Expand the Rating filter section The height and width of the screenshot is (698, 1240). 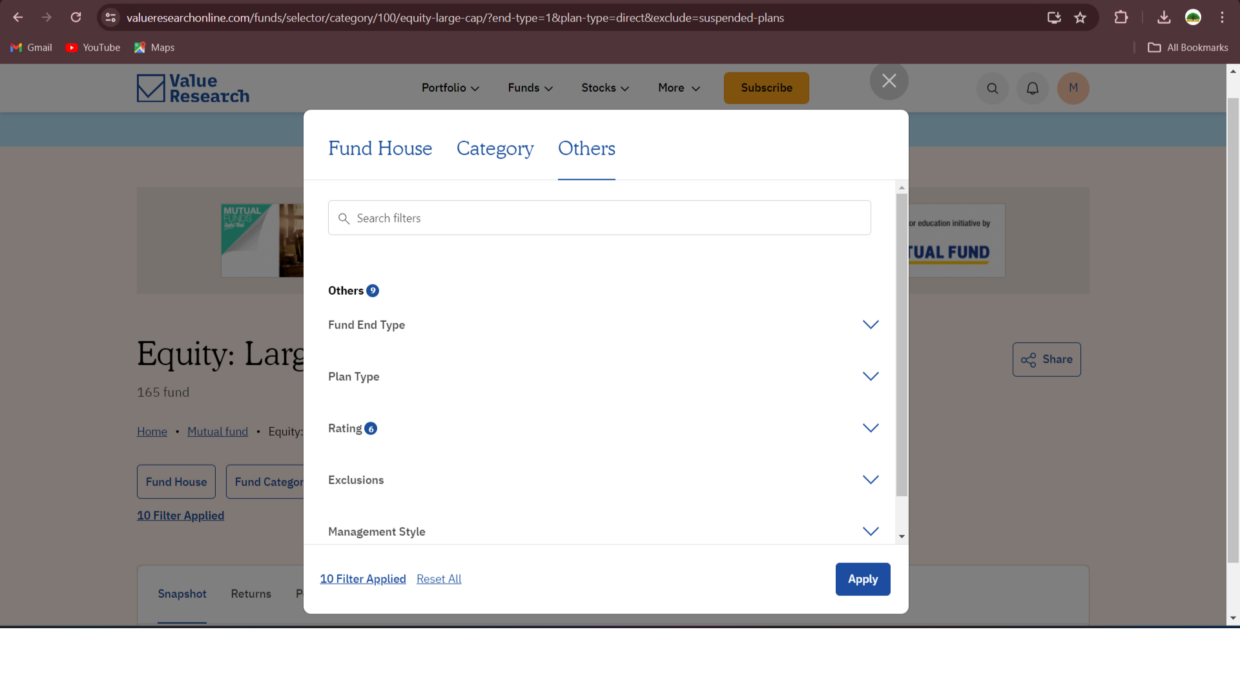[x=870, y=427]
